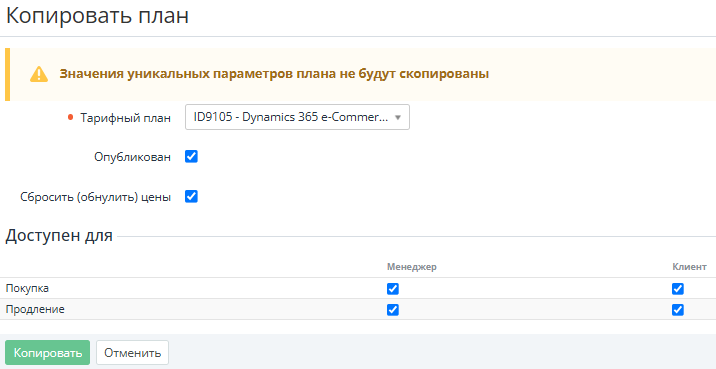Click the green Копировать button
This screenshot has height=369, width=716.
(47, 353)
